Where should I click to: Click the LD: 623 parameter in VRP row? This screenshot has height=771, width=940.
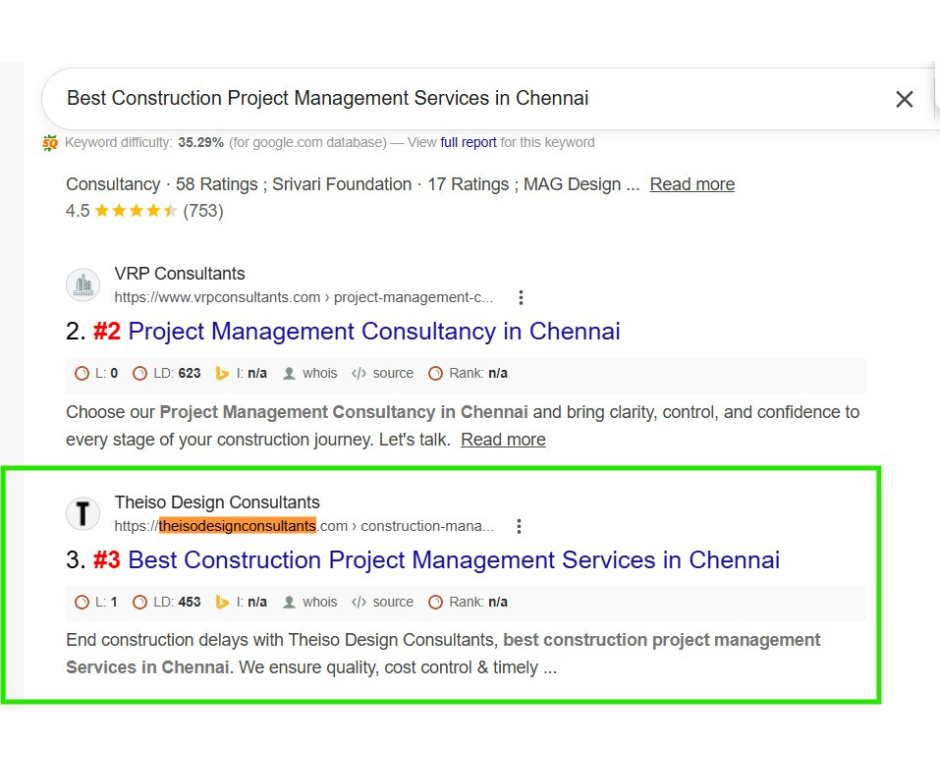(167, 374)
